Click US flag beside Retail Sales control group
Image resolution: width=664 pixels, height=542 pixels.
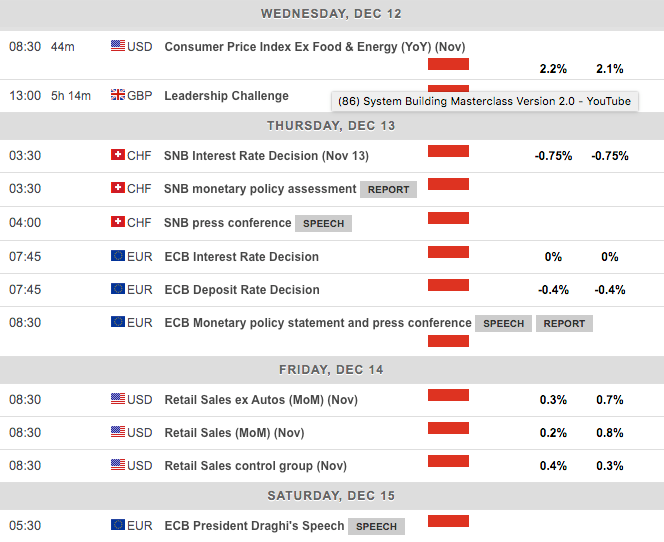[x=118, y=466]
